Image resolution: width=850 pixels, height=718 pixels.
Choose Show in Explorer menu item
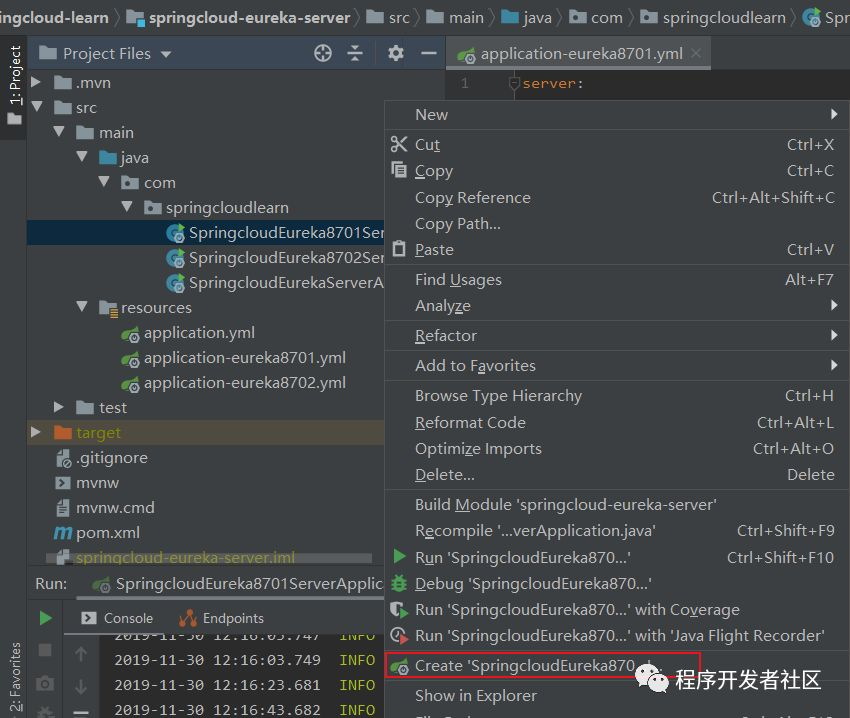617,695
